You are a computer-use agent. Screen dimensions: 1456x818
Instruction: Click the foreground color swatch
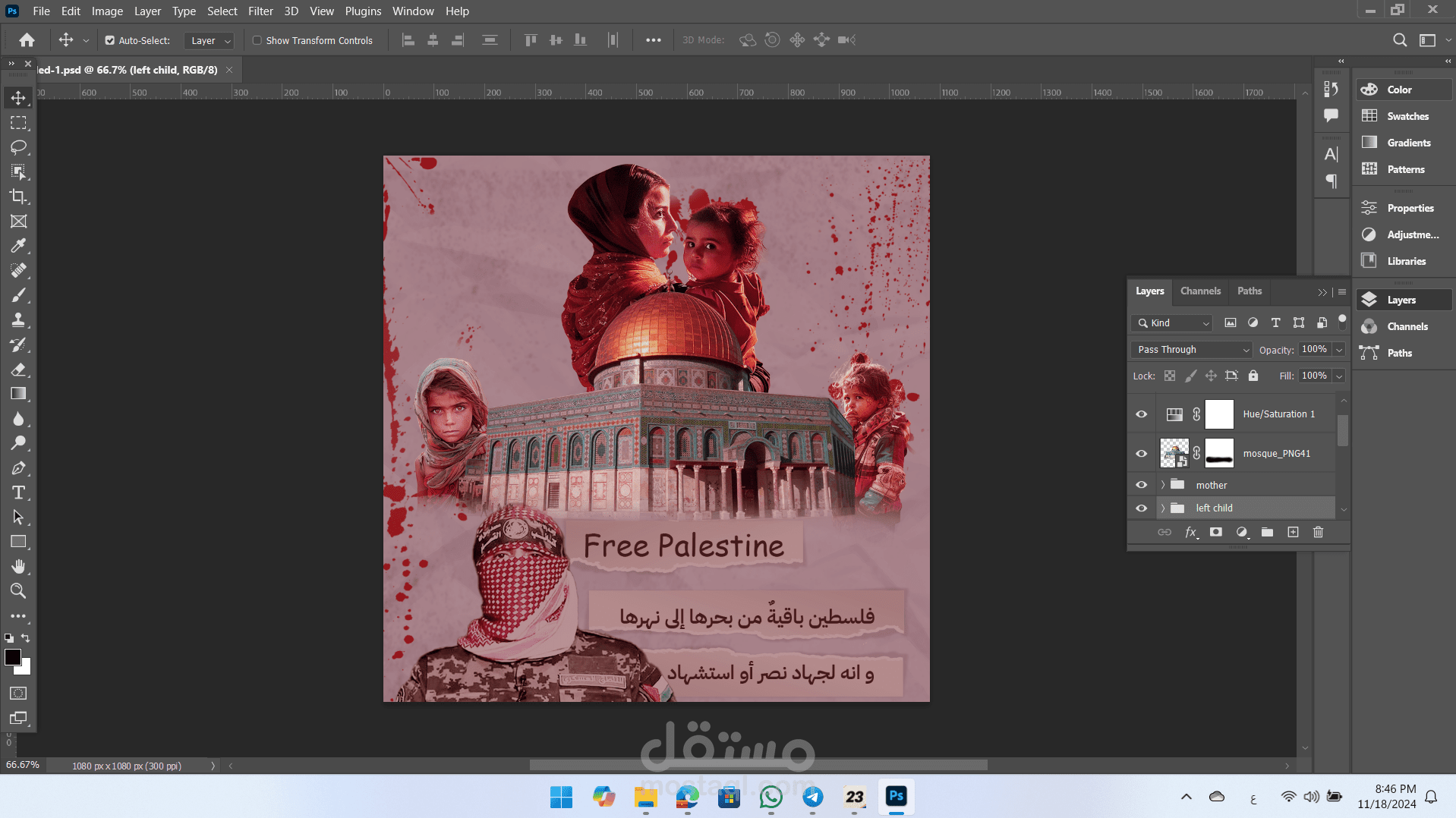point(12,657)
